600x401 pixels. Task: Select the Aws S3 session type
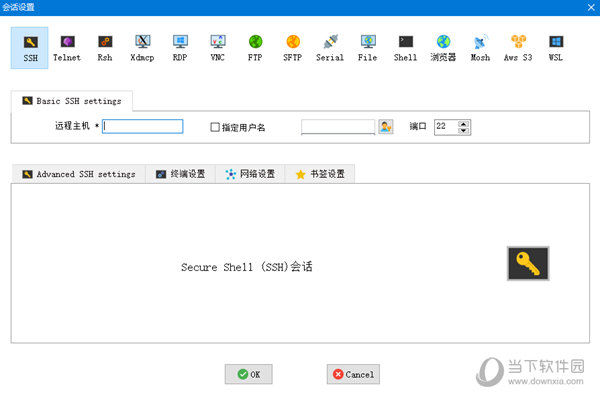[x=518, y=48]
